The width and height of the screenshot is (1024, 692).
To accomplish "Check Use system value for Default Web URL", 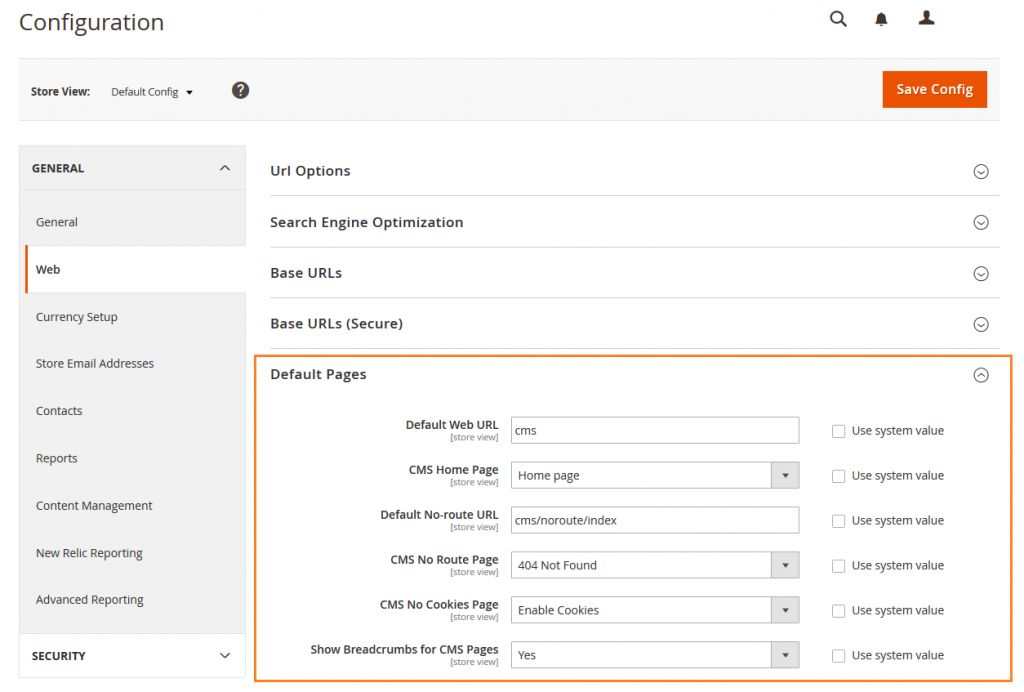I will (x=838, y=430).
